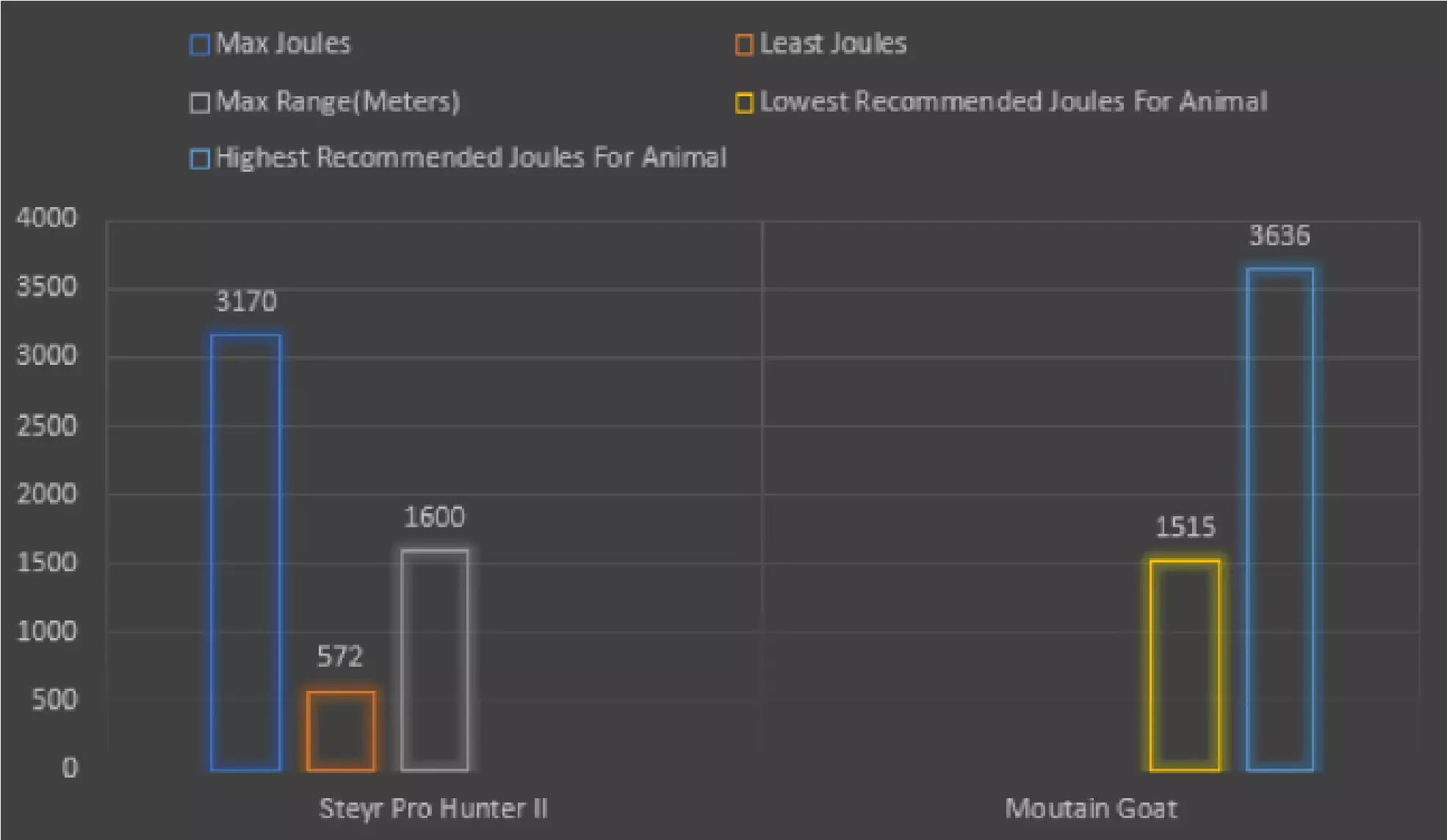Viewport: 1447px width, 840px height.
Task: Click the Least Joules legend swatch
Action: coord(744,45)
